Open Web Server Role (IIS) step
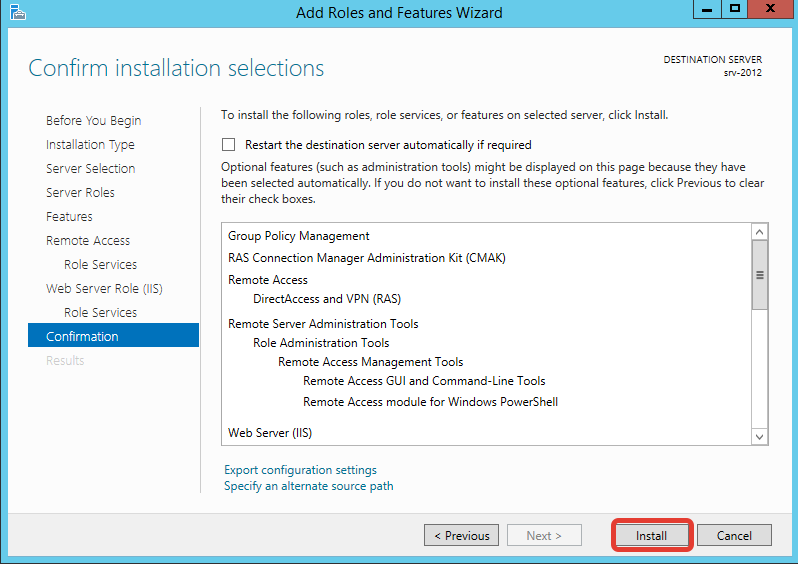This screenshot has width=798, height=564. click(x=104, y=289)
